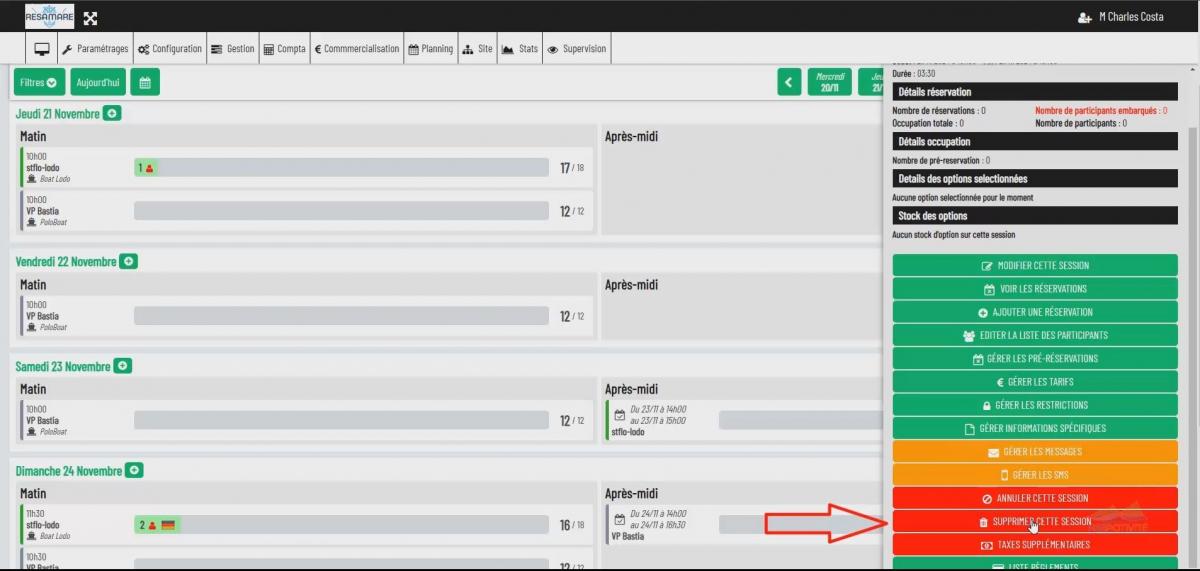
Task: Add a session on Jeudi 21 Novembre
Action: coord(112,114)
